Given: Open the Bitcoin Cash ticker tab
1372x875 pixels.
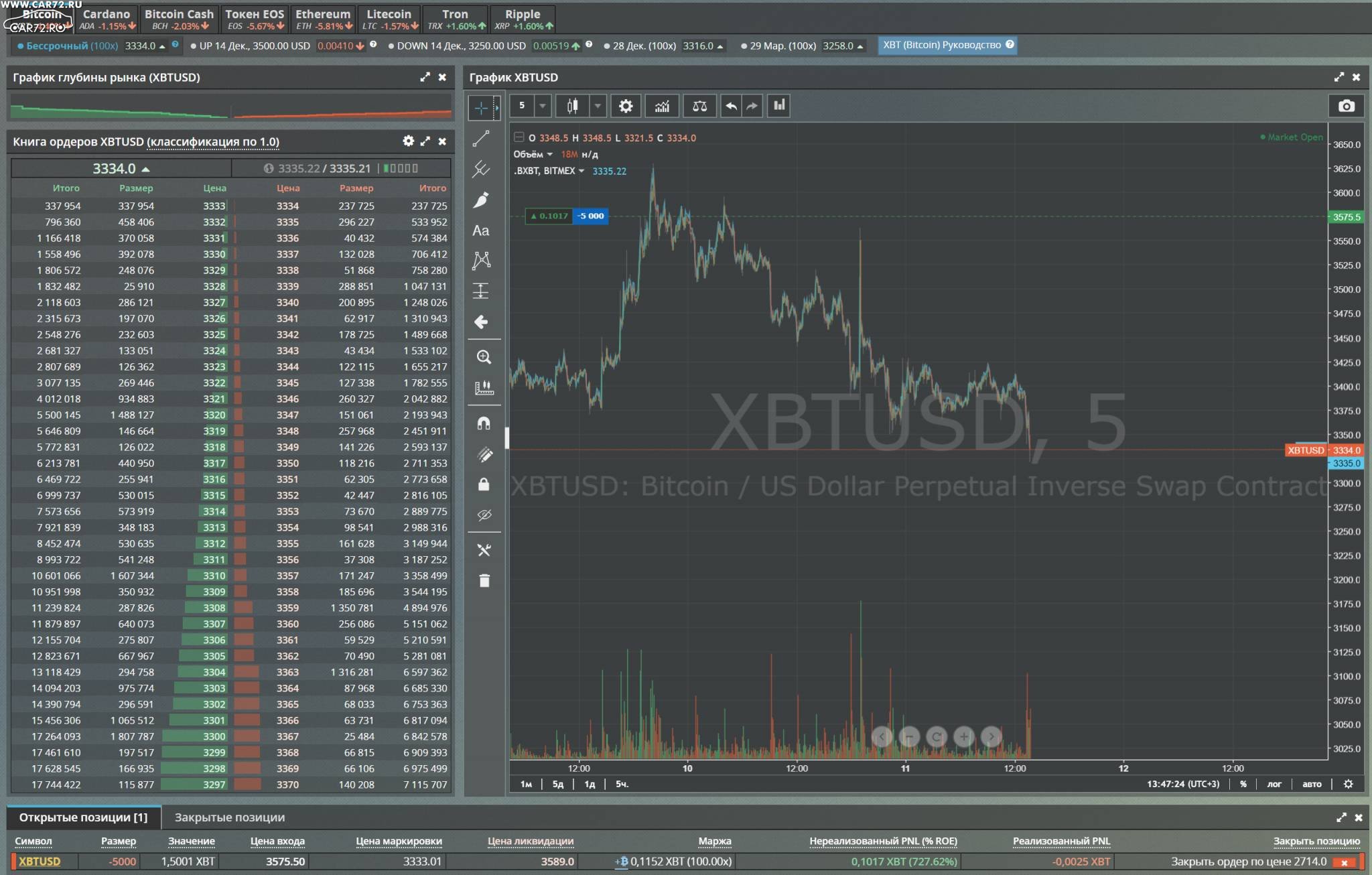Looking at the screenshot, I should [x=179, y=19].
